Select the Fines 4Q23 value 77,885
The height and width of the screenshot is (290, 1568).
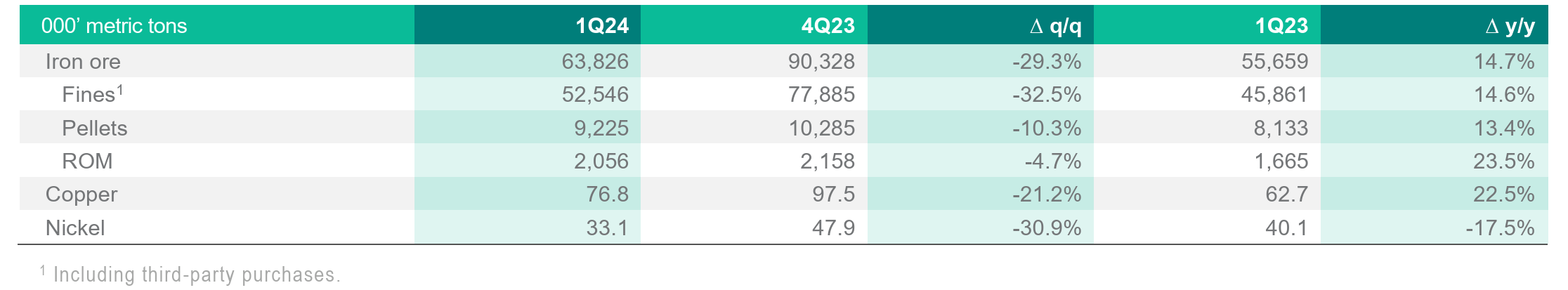[x=821, y=94]
